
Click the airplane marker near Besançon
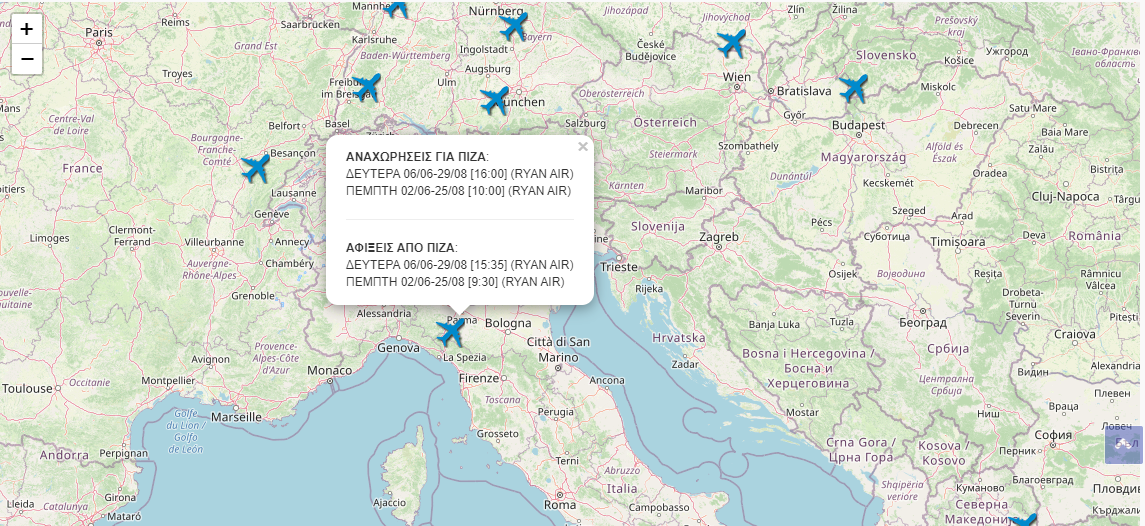(256, 168)
